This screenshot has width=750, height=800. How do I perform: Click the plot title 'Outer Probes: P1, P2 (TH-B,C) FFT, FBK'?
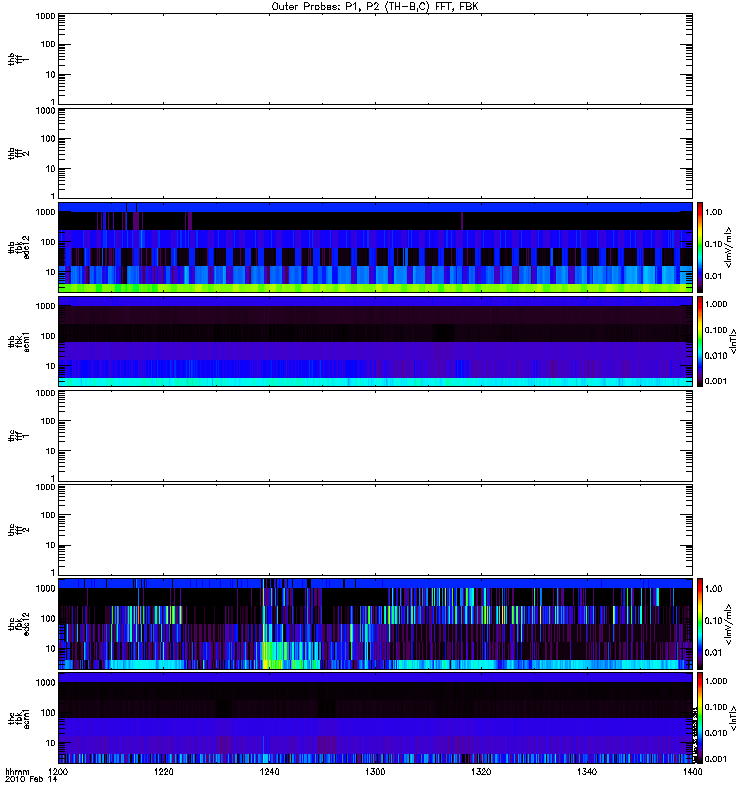tap(375, 7)
